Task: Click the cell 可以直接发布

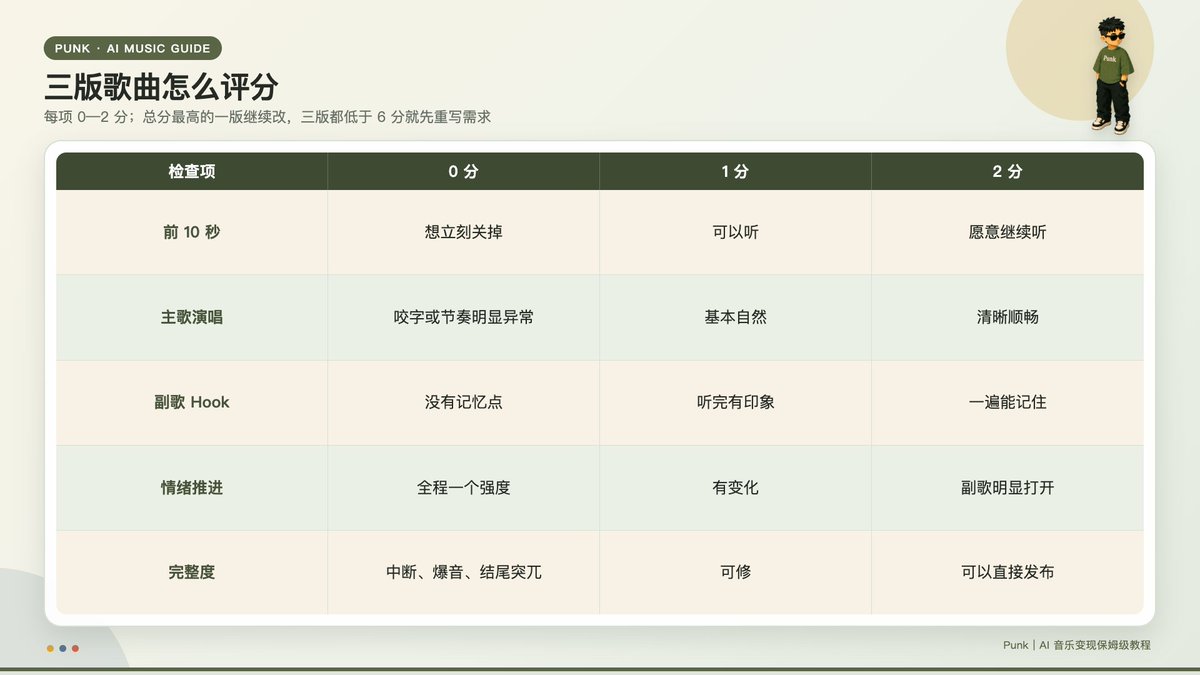Action: (x=1008, y=572)
